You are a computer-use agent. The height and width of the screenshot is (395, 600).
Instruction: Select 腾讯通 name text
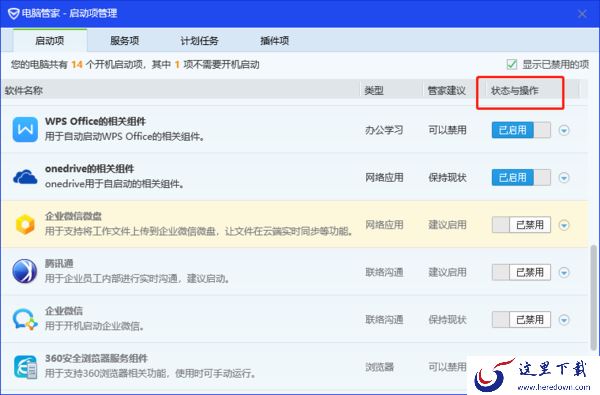click(59, 263)
